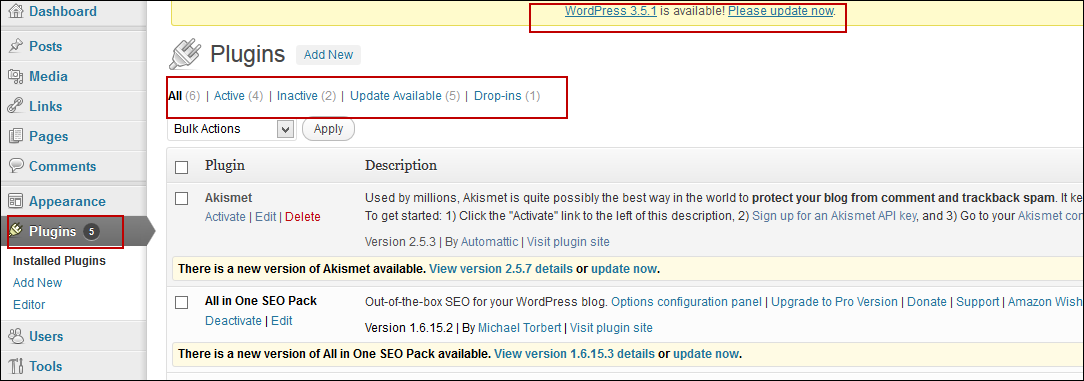Click the Dashboard home icon

(15, 12)
